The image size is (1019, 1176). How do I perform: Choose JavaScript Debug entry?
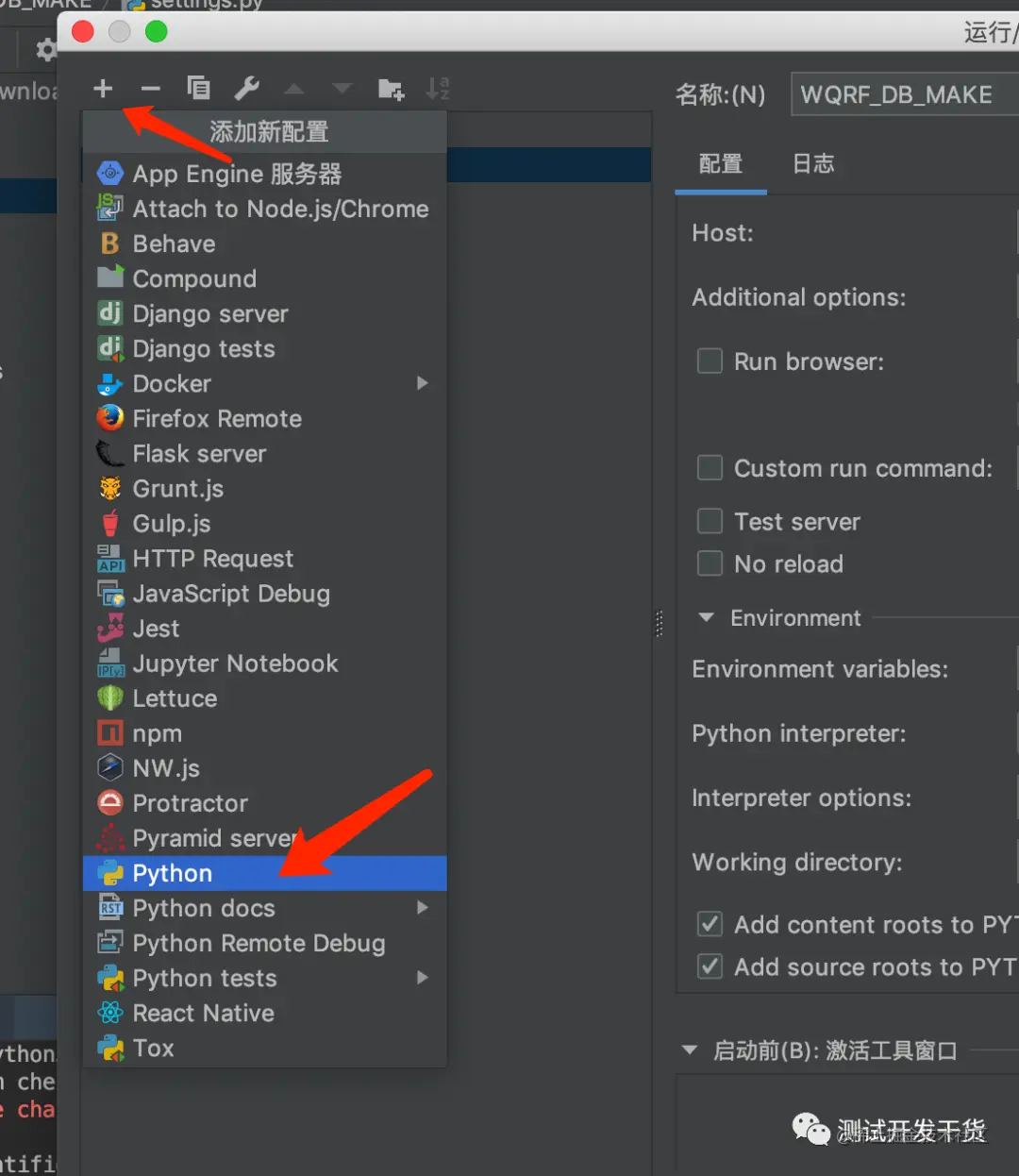point(265,594)
